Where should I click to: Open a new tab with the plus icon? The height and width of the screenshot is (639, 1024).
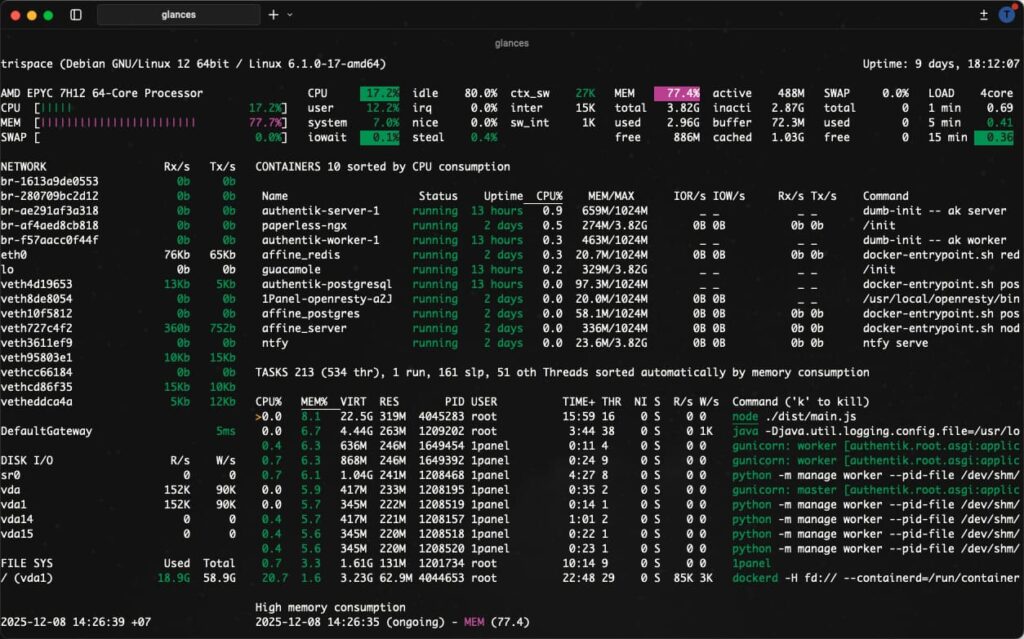(x=272, y=14)
